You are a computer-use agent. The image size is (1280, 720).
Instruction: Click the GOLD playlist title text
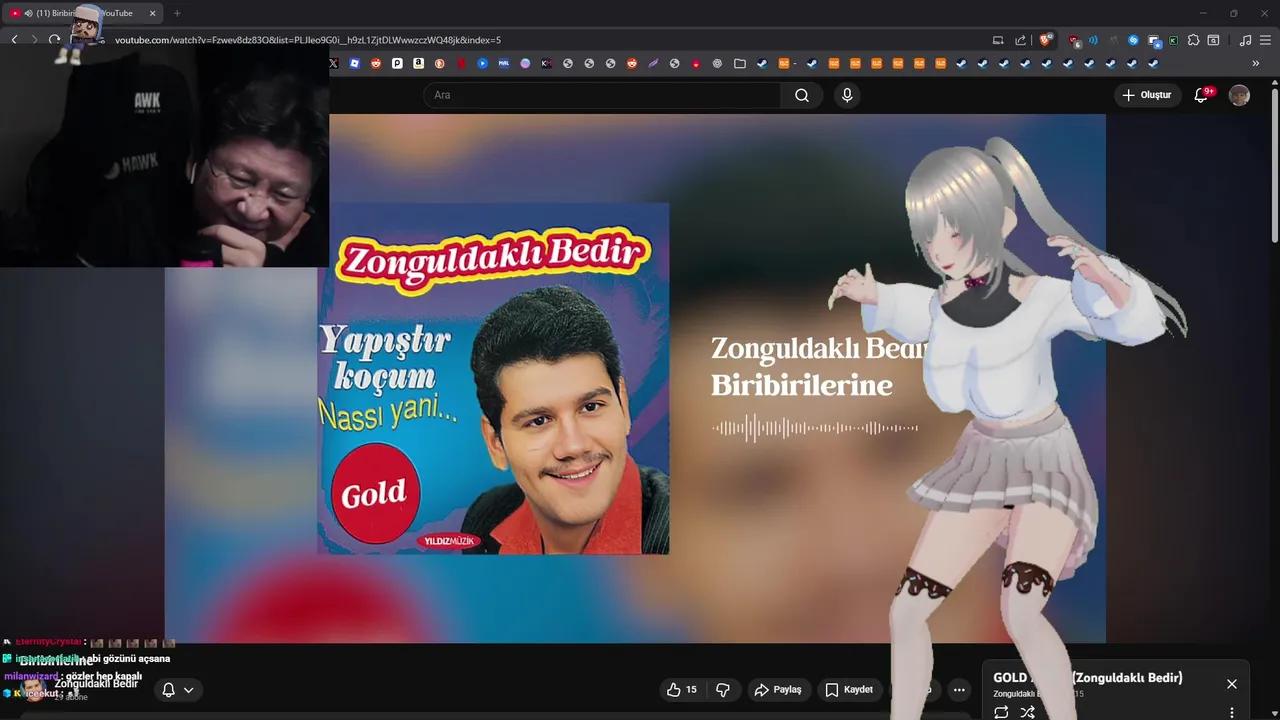1088,678
